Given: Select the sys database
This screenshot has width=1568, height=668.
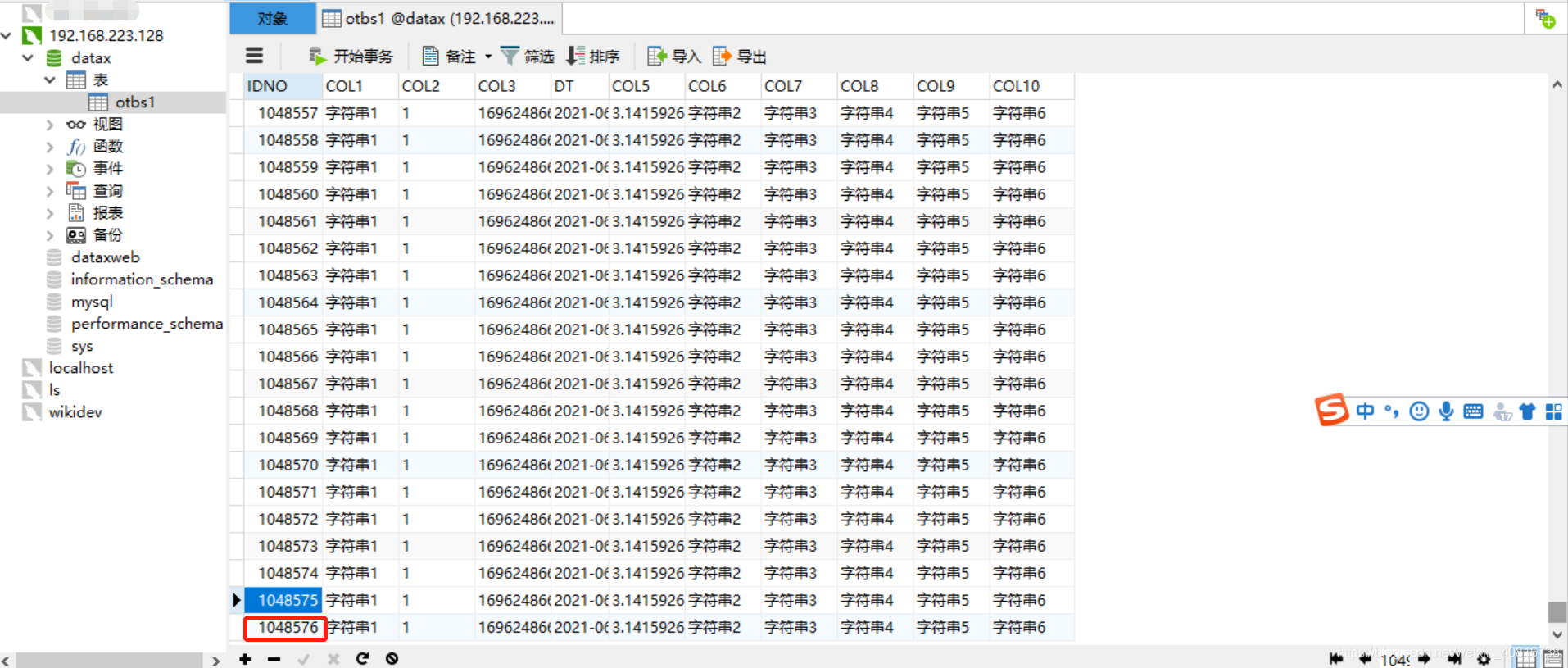Looking at the screenshot, I should [x=82, y=346].
